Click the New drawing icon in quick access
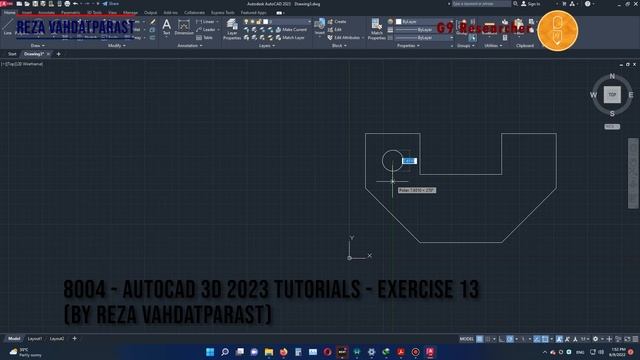 tap(19, 4)
